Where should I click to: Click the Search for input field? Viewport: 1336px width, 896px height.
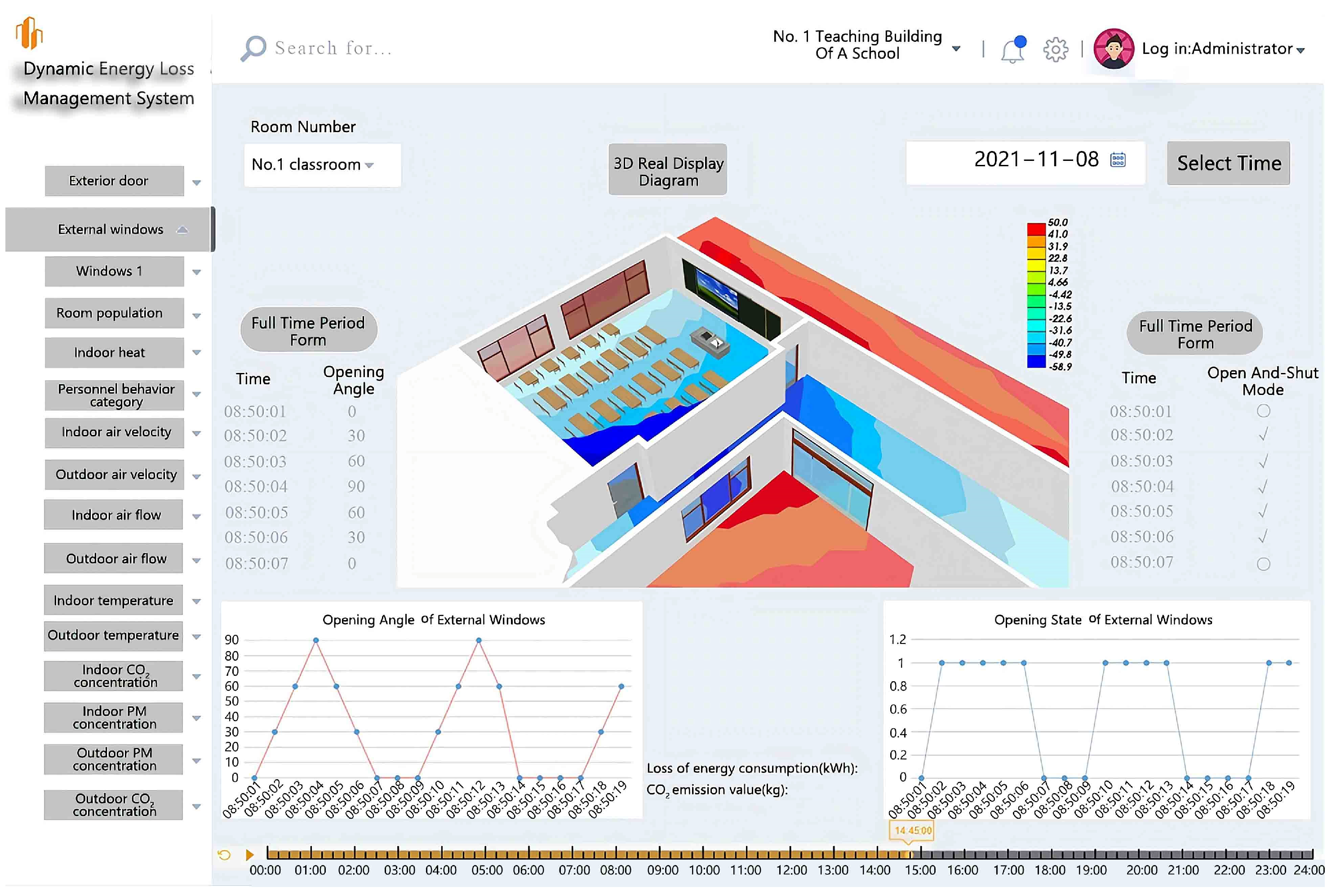point(334,48)
